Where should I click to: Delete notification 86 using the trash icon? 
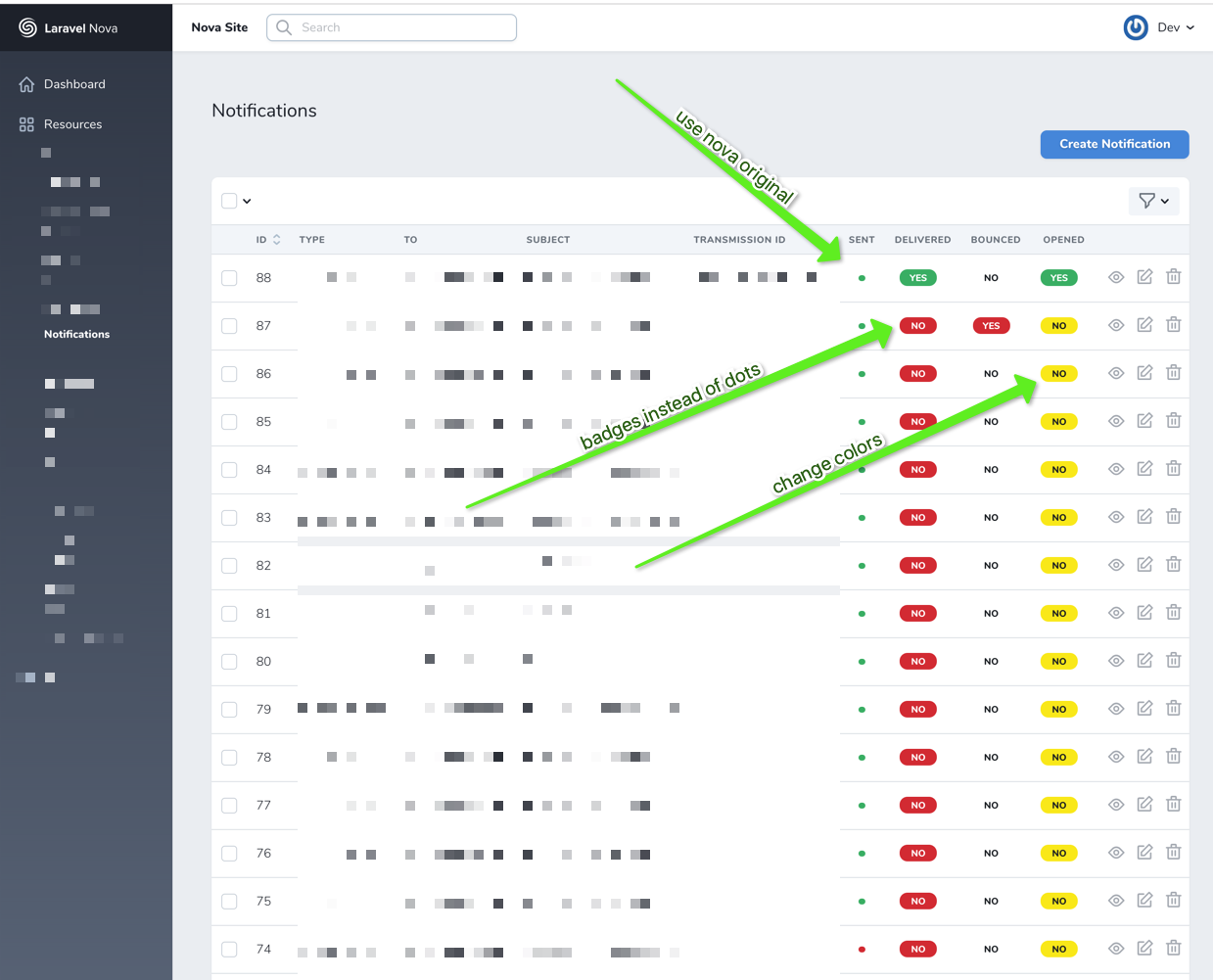coord(1173,373)
